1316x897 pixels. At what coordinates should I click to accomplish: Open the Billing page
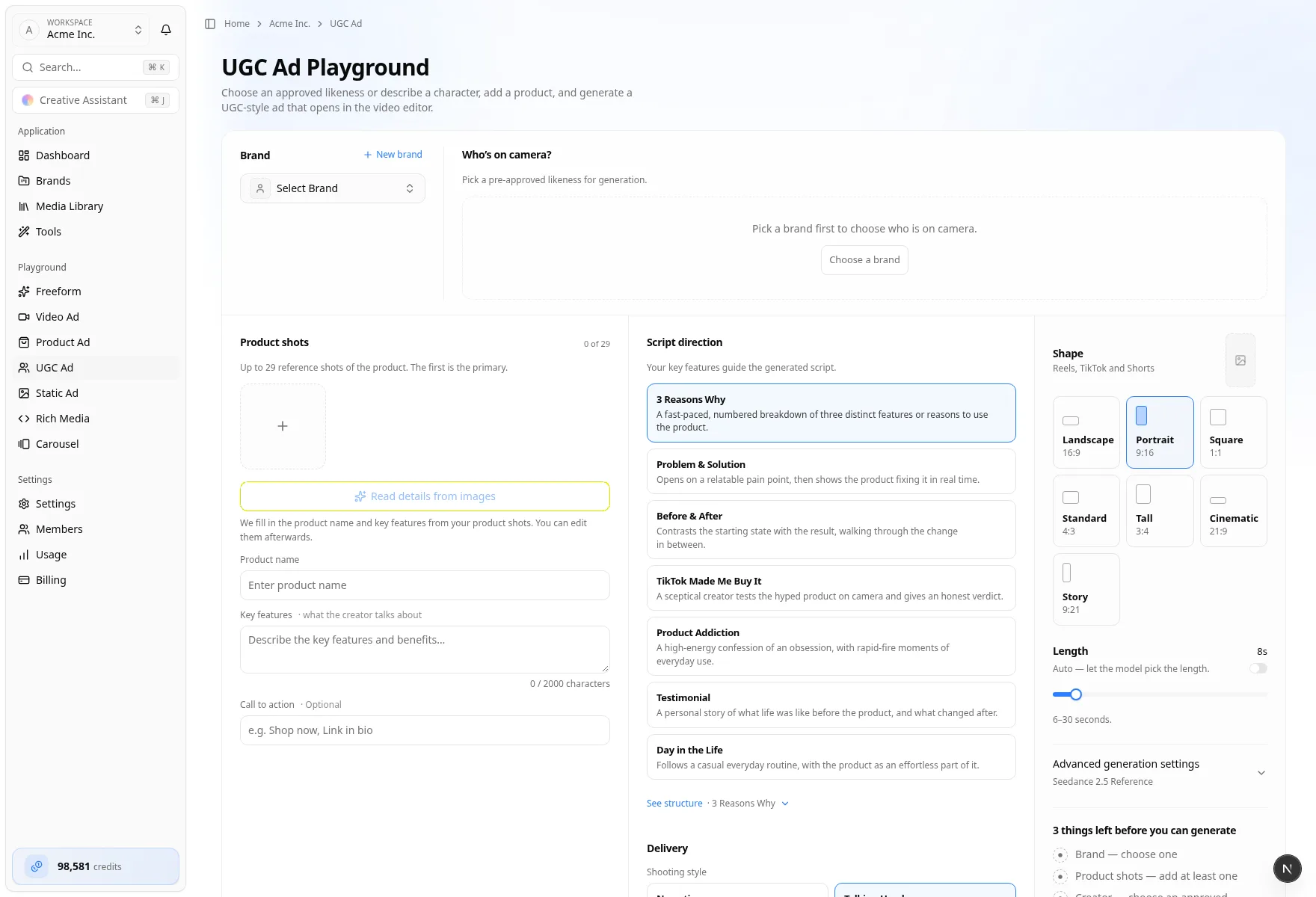[x=96, y=580]
